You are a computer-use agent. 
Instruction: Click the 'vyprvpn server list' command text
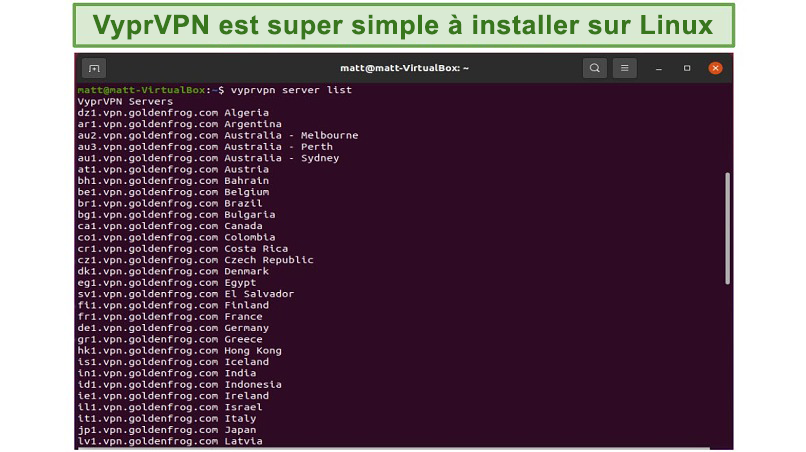point(291,90)
